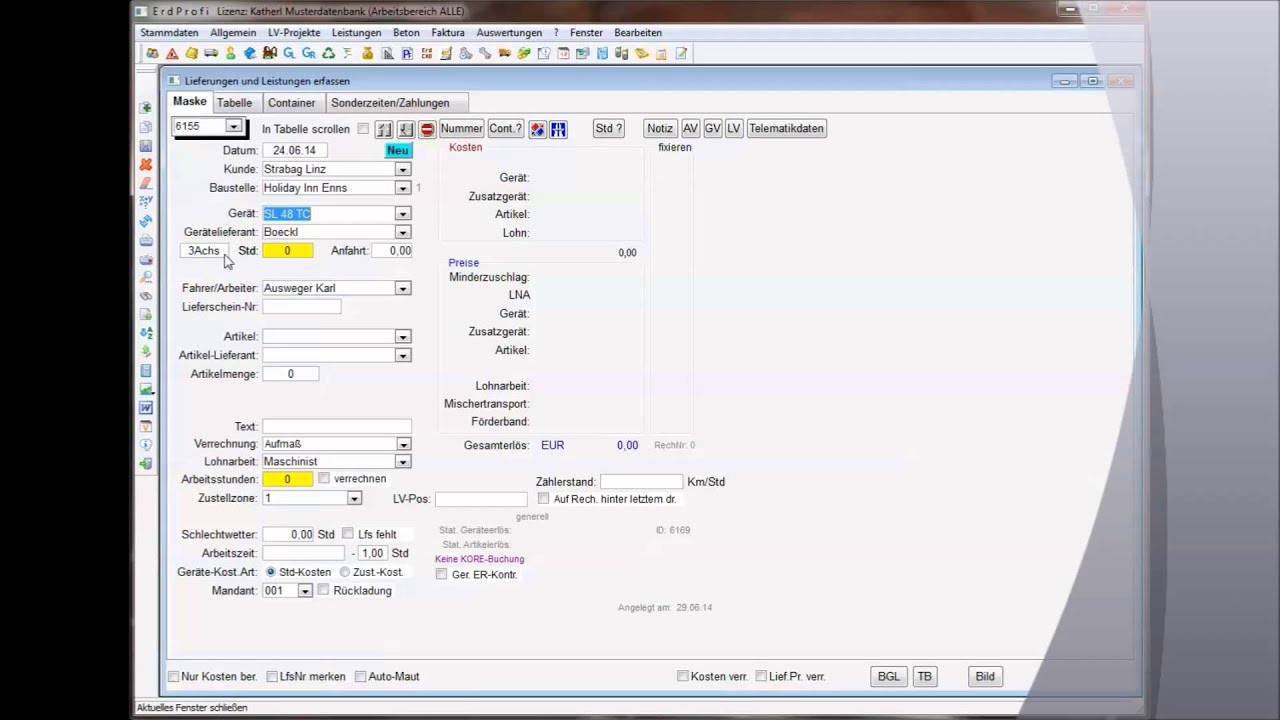Toggle Nur Kosten ber. checkbox

click(x=174, y=676)
